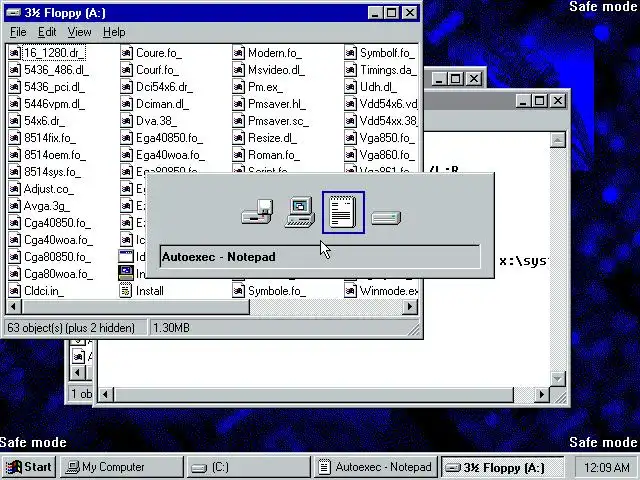Click the 8514fix.fo_ file icon

pyautogui.click(x=14, y=138)
